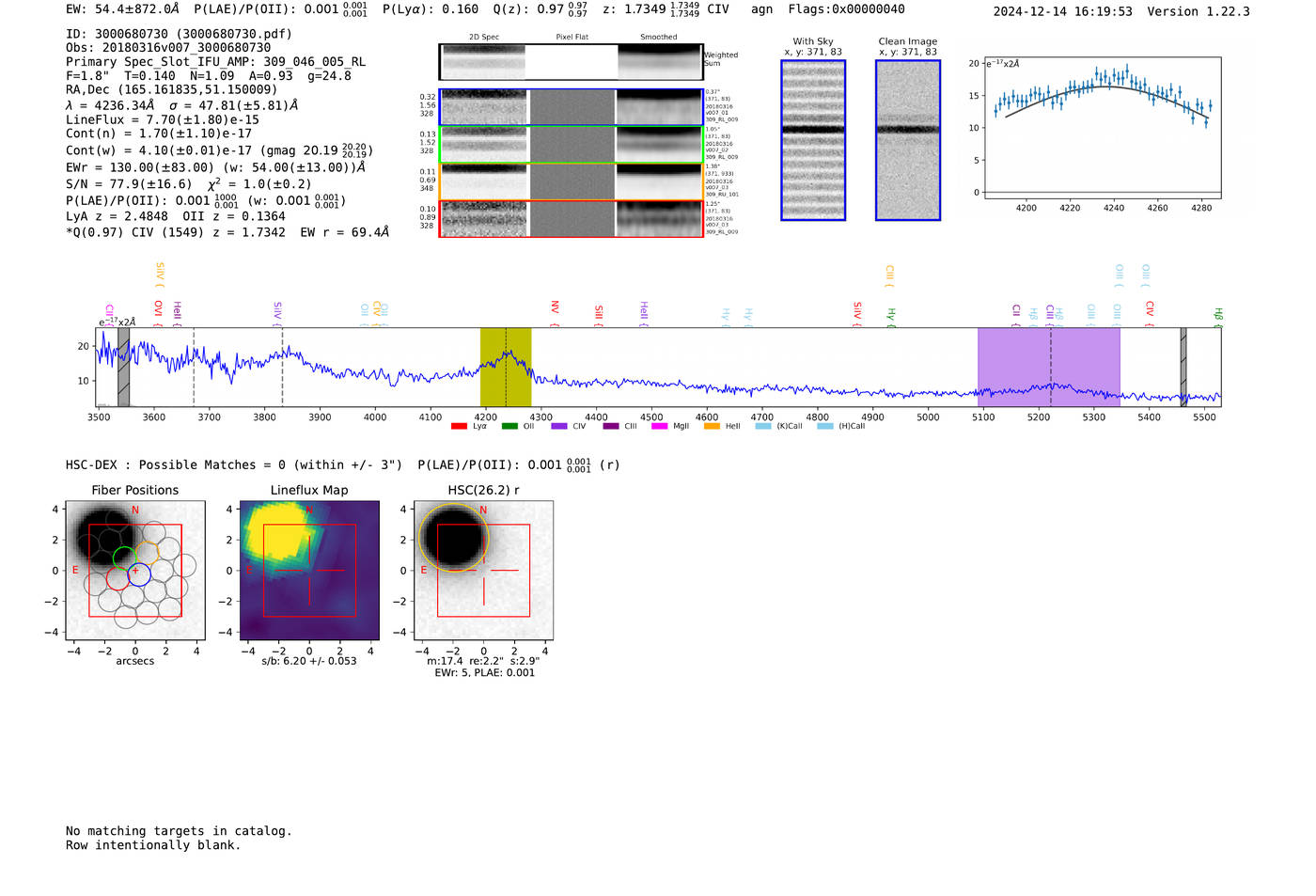The height and width of the screenshot is (896, 1316).
Task: Click the '2D Spec' column header
Action: pos(484,38)
